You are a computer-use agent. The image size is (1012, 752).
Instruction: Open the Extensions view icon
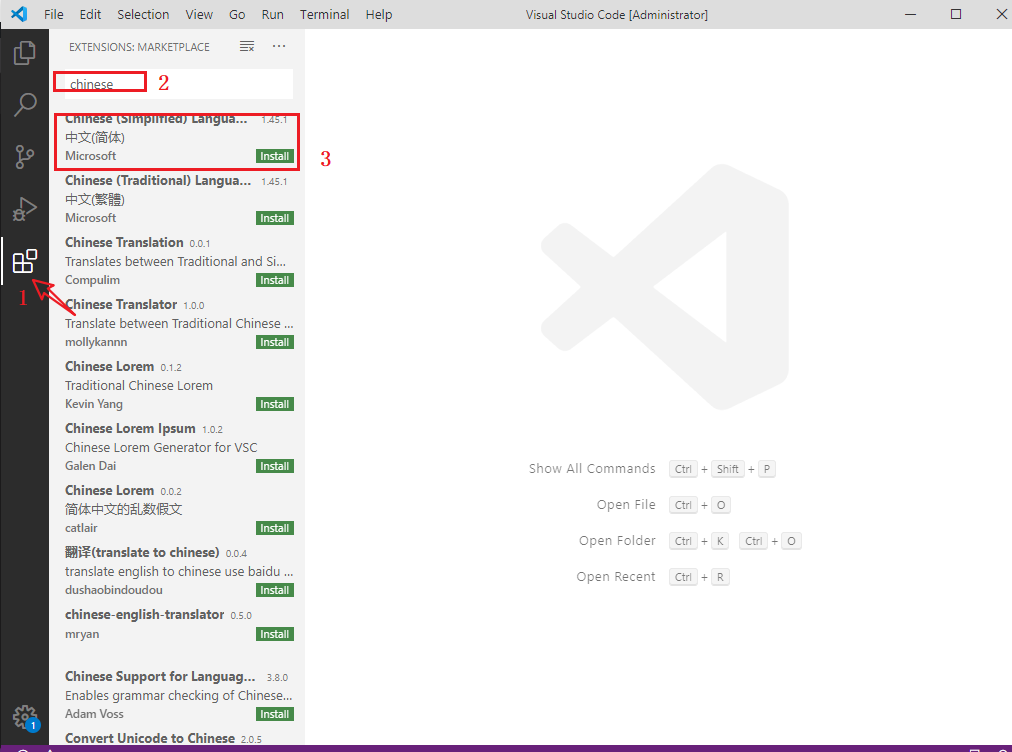[x=25, y=261]
